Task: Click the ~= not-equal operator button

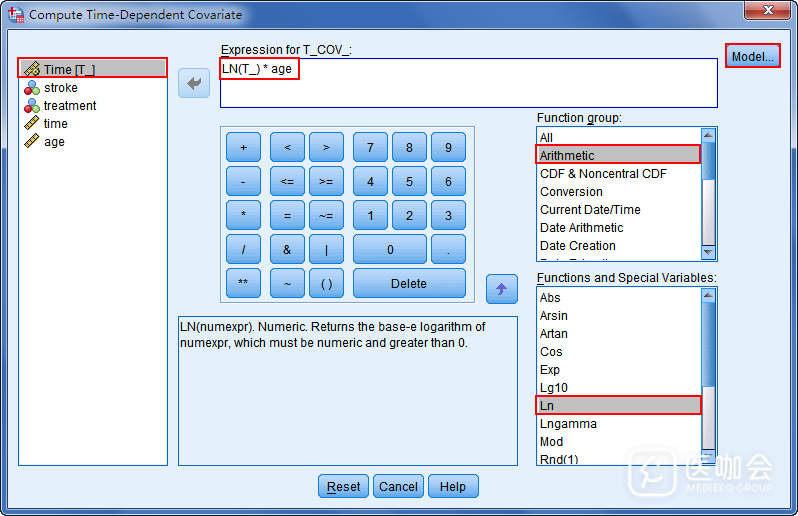Action: coord(326,215)
